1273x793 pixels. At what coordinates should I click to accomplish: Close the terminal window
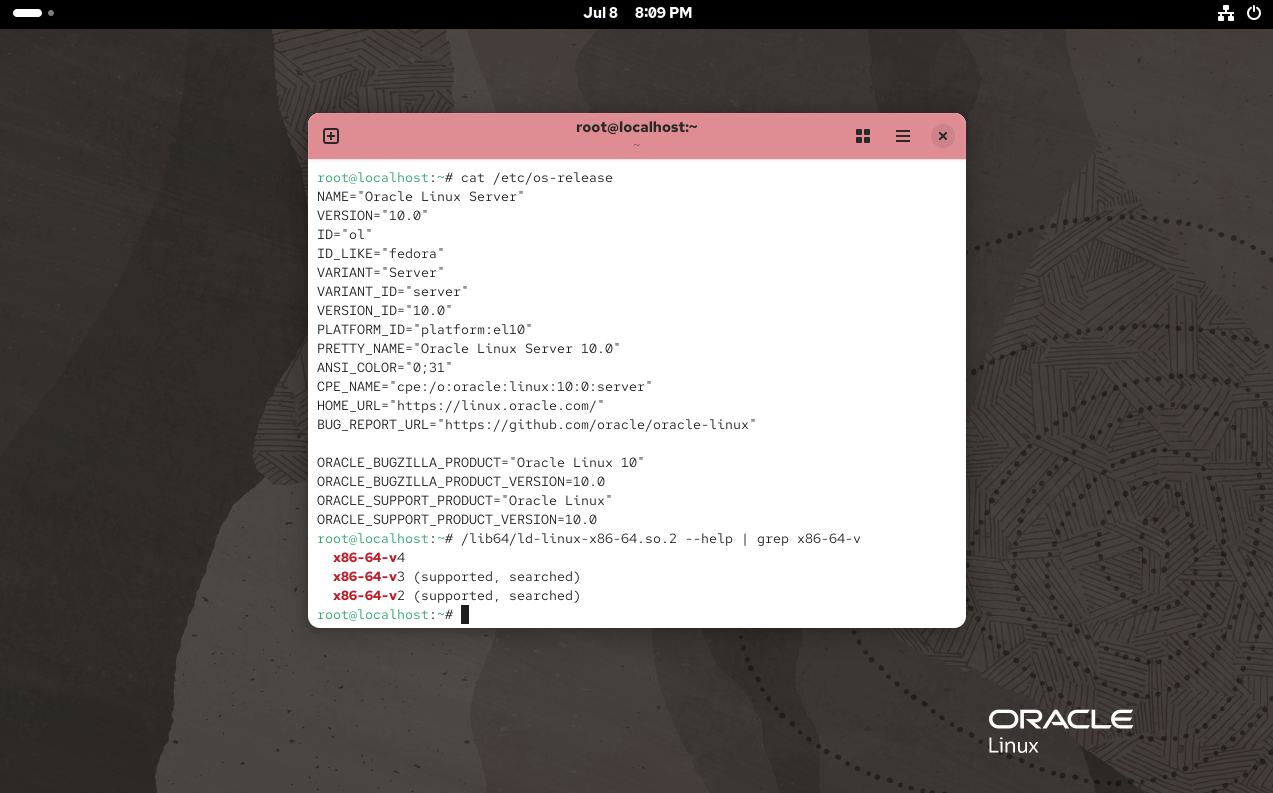(x=942, y=136)
